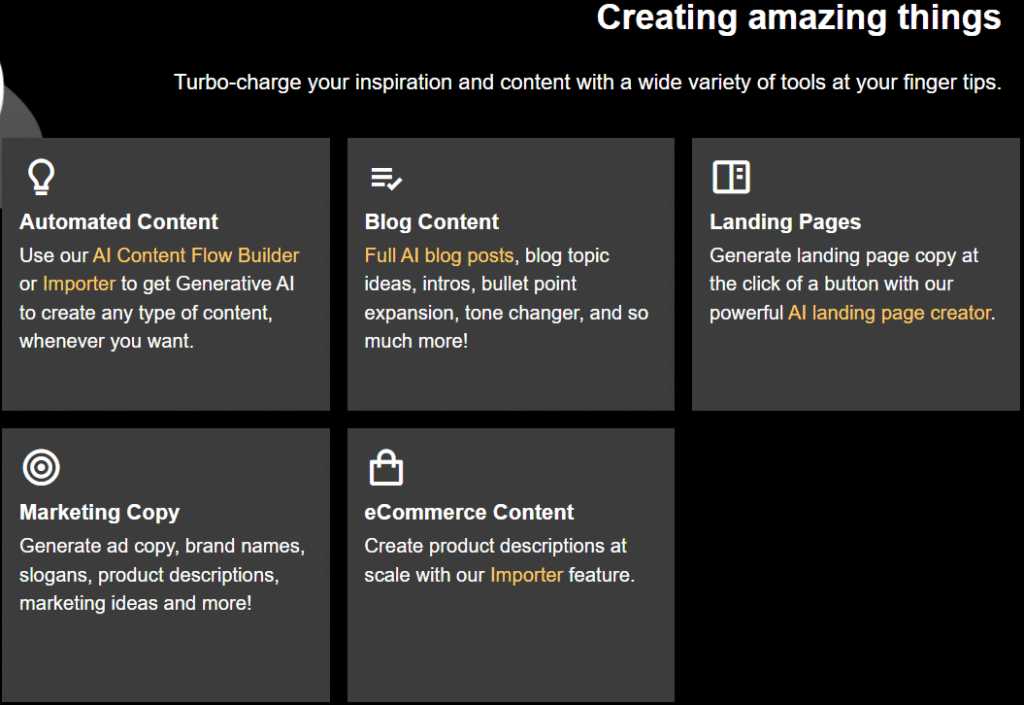The height and width of the screenshot is (705, 1024).
Task: Click the Automated Content heading
Action: click(x=119, y=222)
